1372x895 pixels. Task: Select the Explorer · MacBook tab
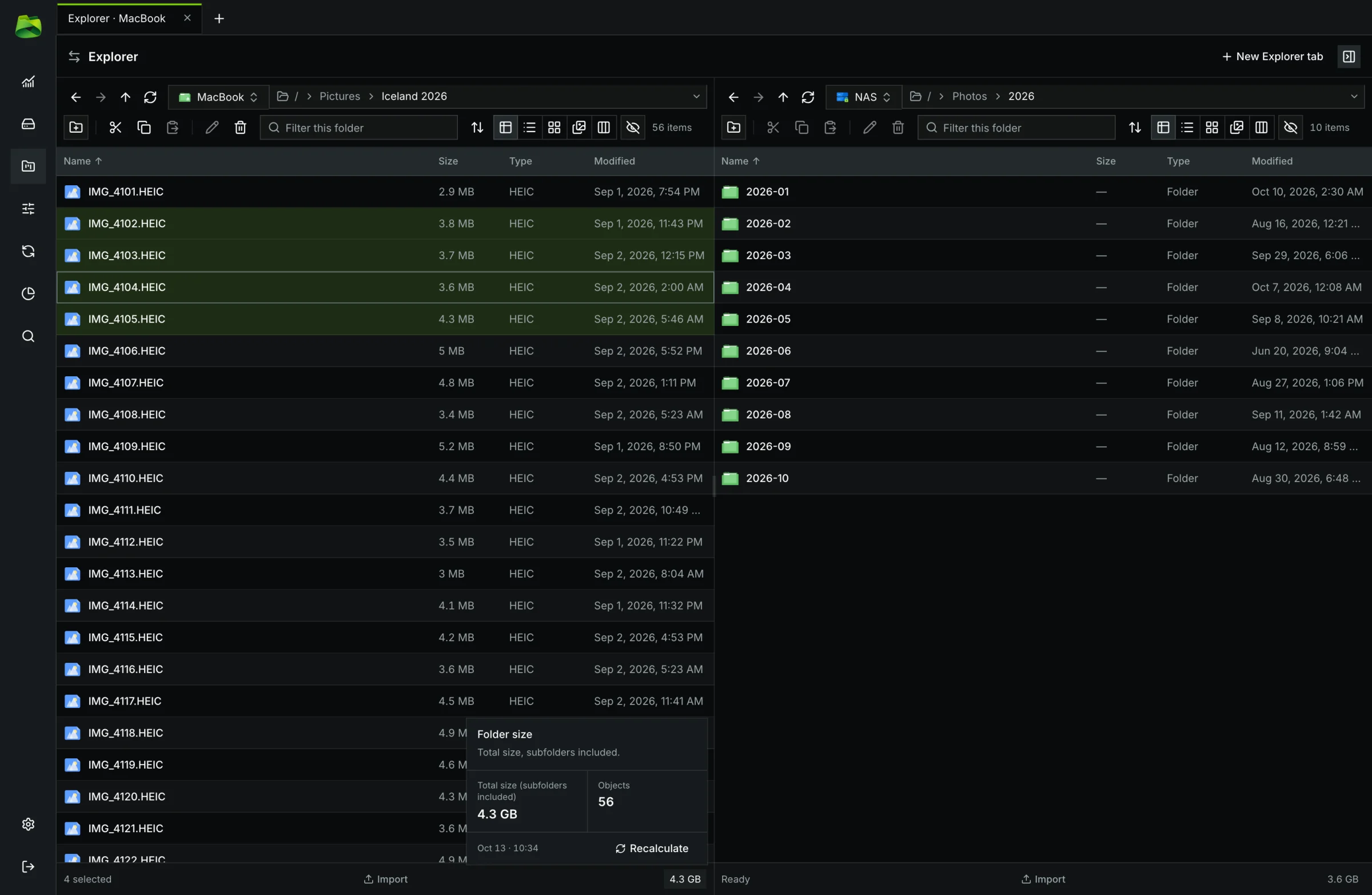click(117, 18)
